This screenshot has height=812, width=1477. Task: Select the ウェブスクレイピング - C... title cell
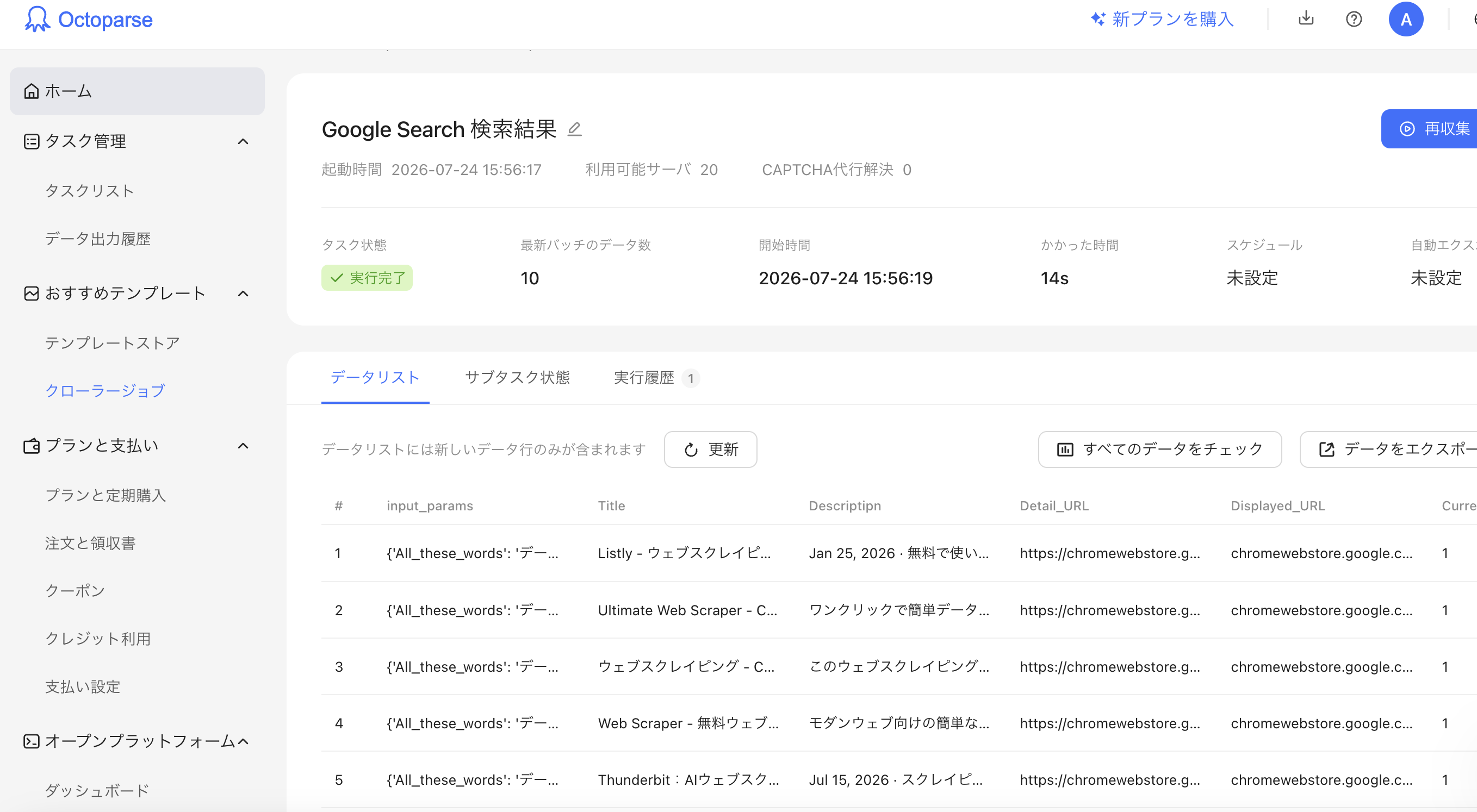[x=686, y=667]
